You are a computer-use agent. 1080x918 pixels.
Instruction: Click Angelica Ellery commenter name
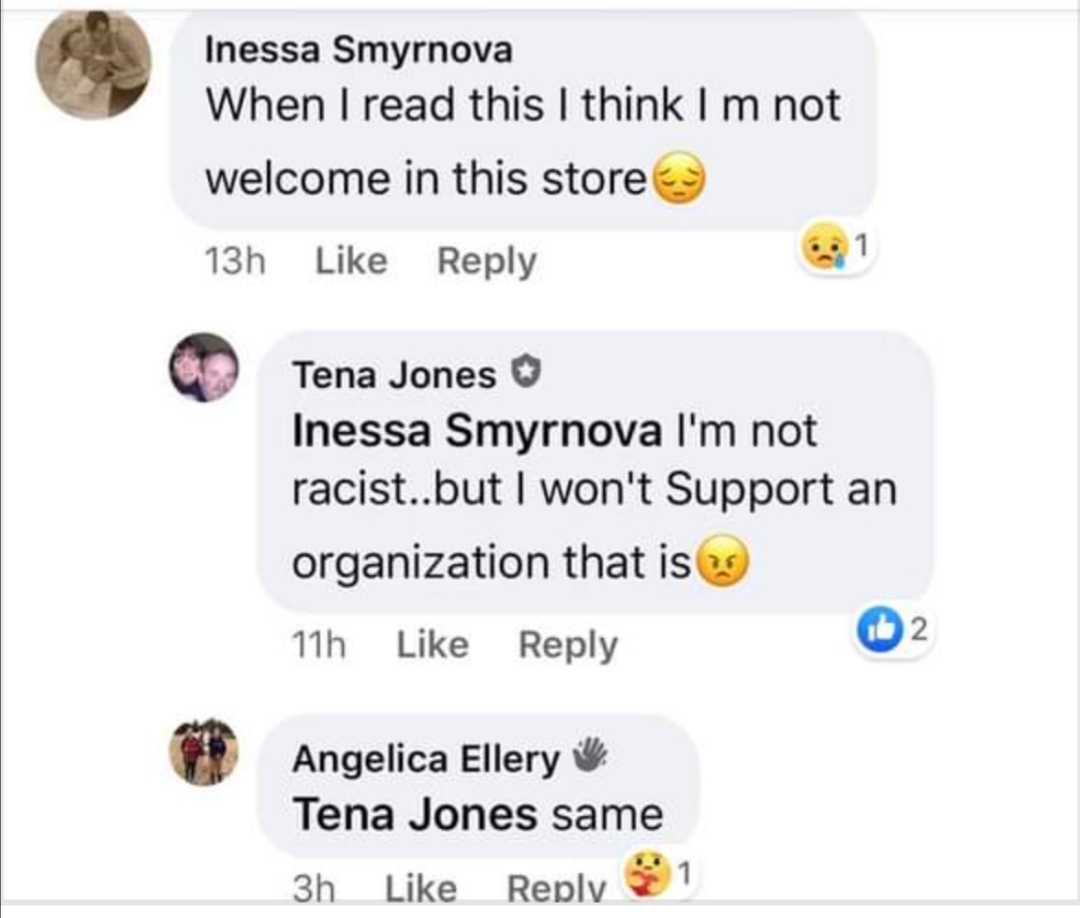coord(425,760)
